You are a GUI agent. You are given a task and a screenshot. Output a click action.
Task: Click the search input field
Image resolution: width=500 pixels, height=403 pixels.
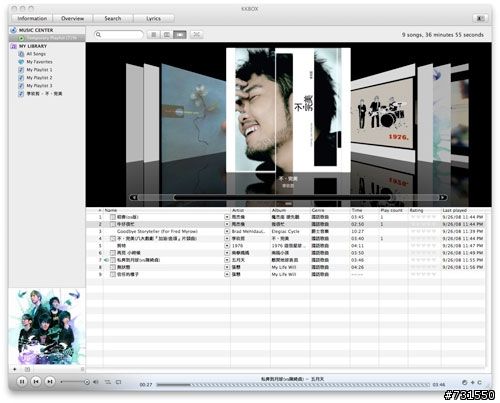[x=119, y=34]
